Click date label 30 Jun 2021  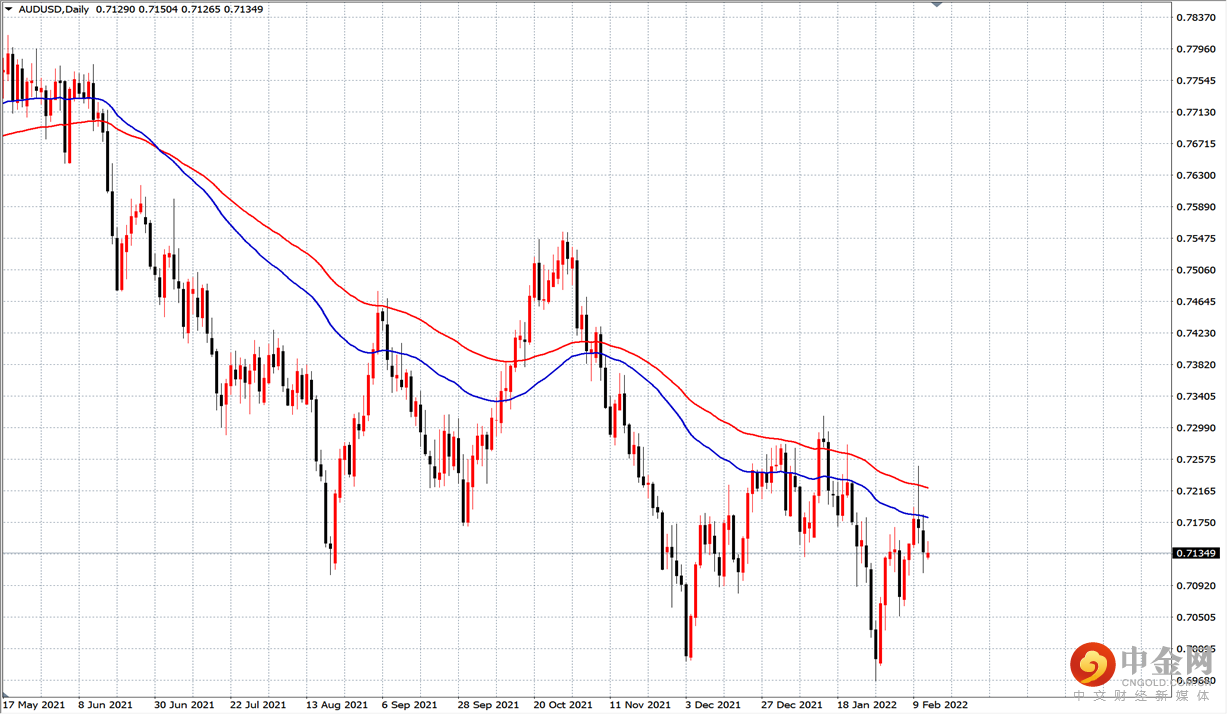click(x=182, y=704)
